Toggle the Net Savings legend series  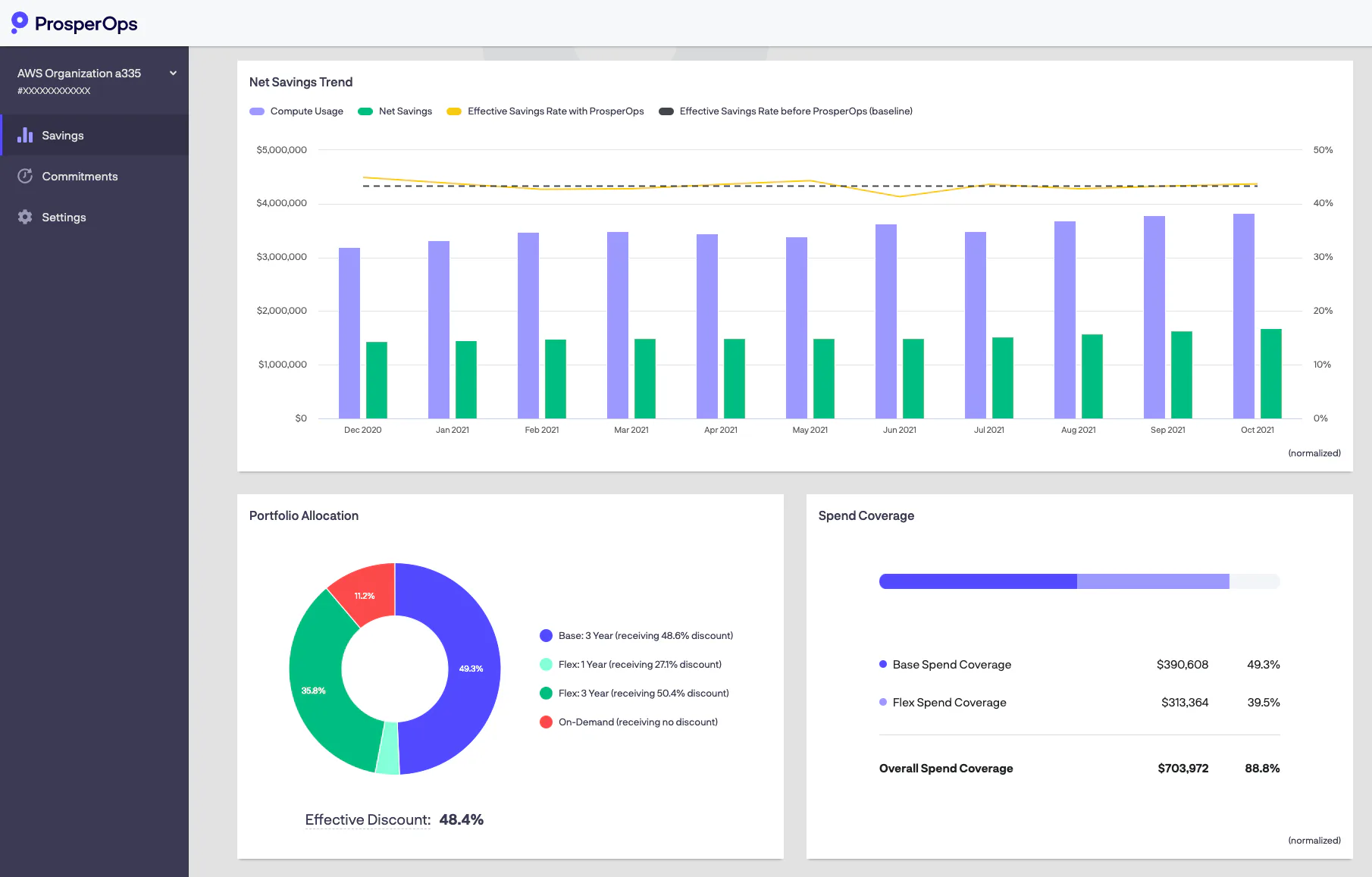(395, 111)
